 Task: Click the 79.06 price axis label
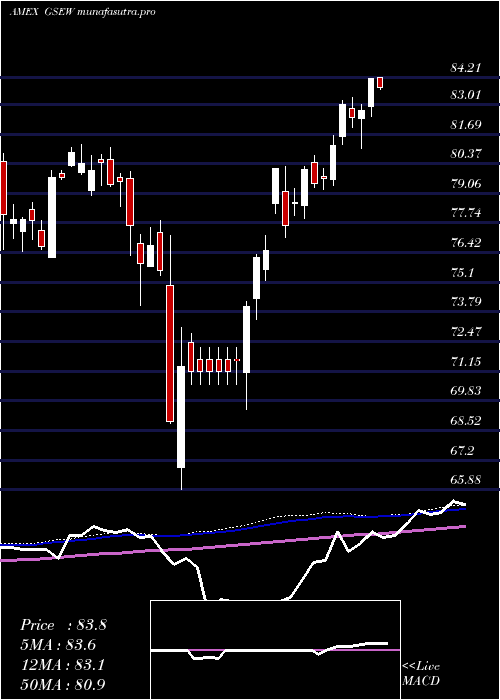[x=466, y=183]
